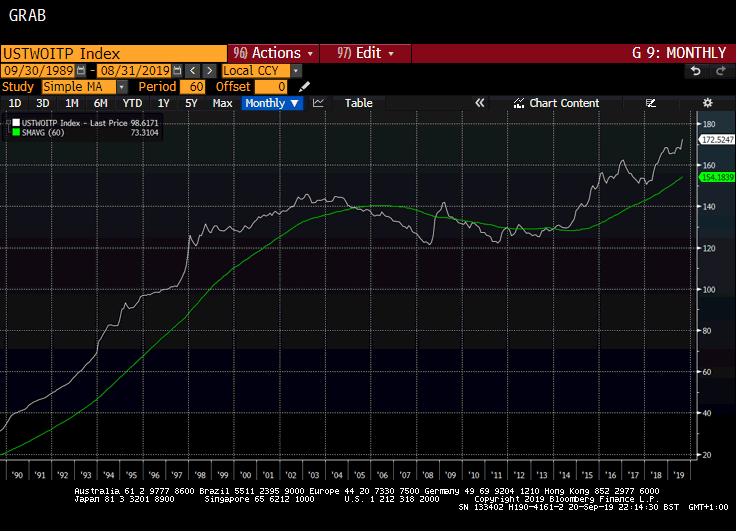Collapse panel with double left chevron

coord(480,103)
